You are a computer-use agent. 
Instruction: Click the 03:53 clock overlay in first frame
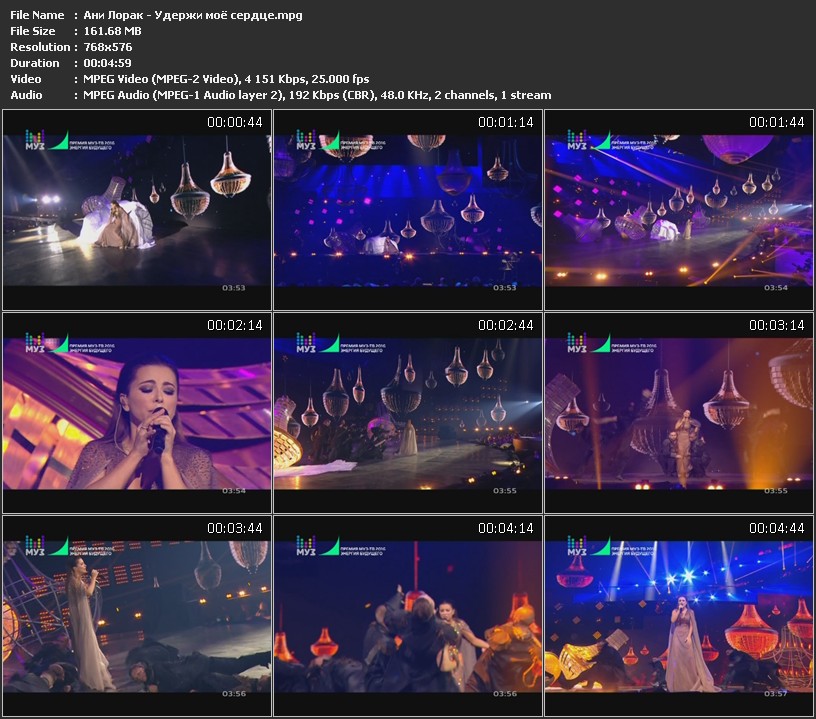point(234,288)
